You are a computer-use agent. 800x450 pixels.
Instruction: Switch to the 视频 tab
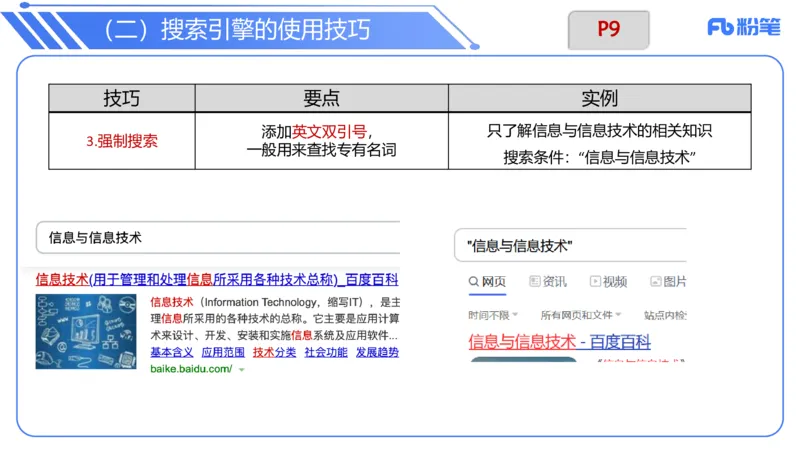[608, 282]
